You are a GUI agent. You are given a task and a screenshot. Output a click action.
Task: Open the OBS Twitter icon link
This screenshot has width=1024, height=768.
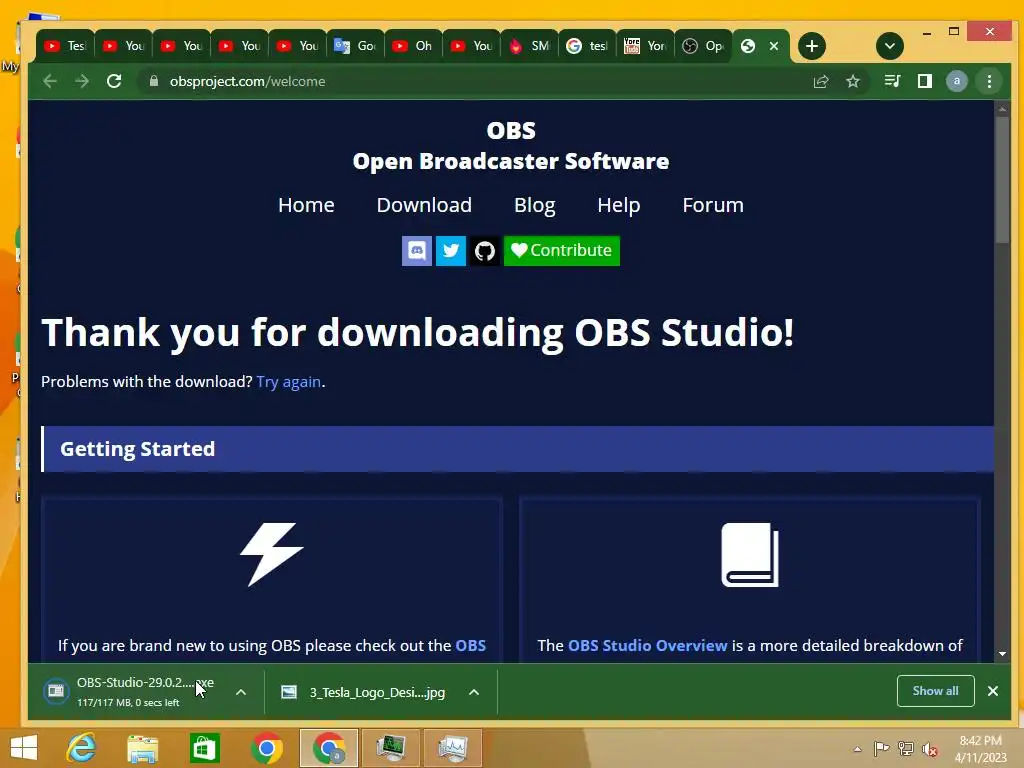pos(451,251)
